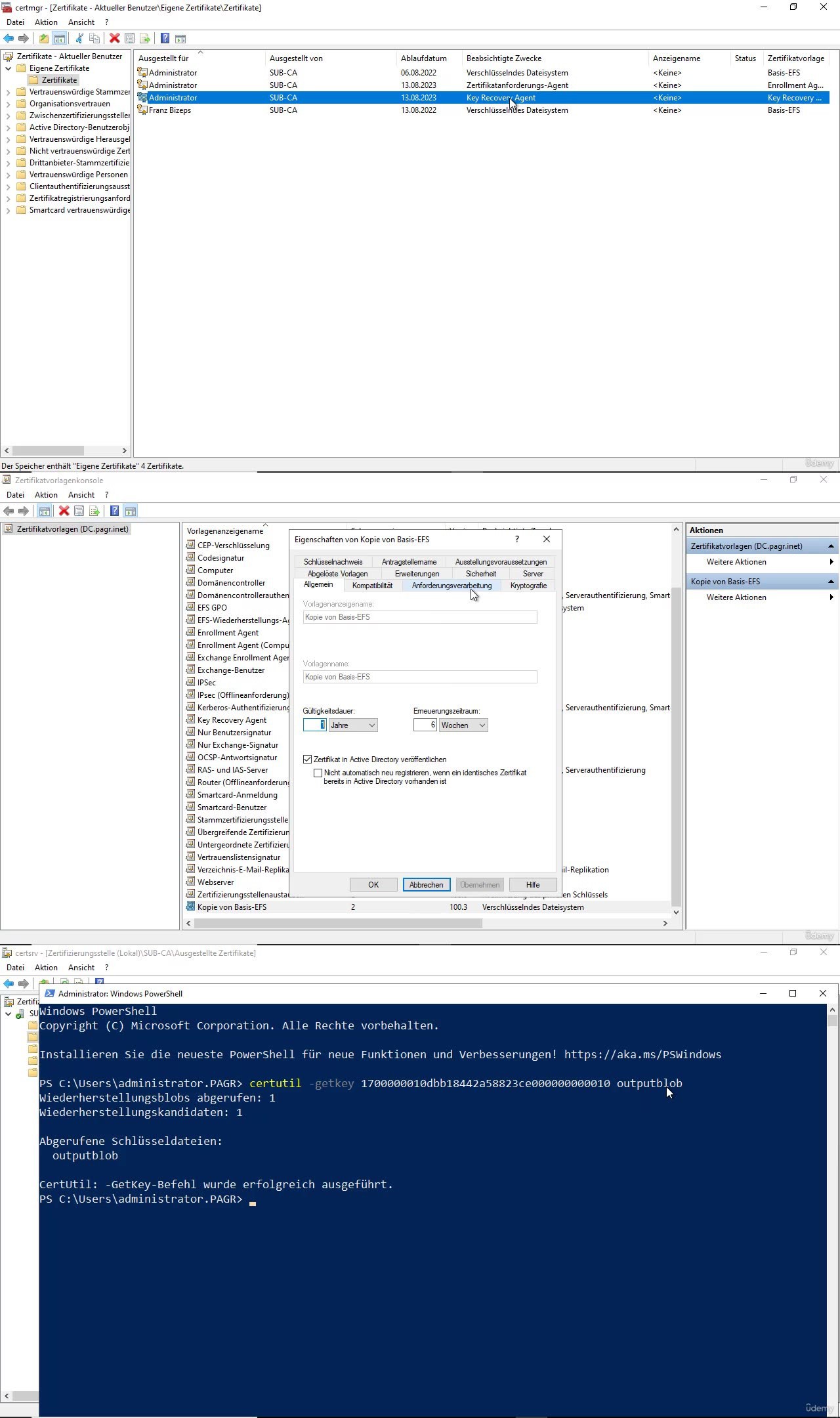The width and height of the screenshot is (840, 1418).
Task: Collapse the Eigene Zertifikate tree node
Action: coord(8,68)
